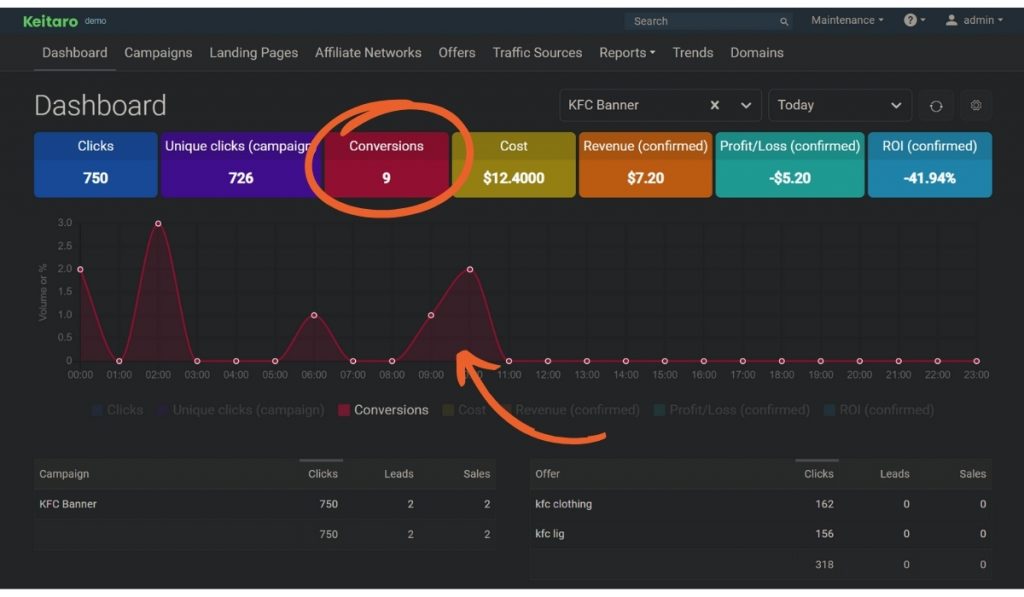Toggle the Conversions series in chart legend
This screenshot has height=597, width=1024.
[x=383, y=410]
